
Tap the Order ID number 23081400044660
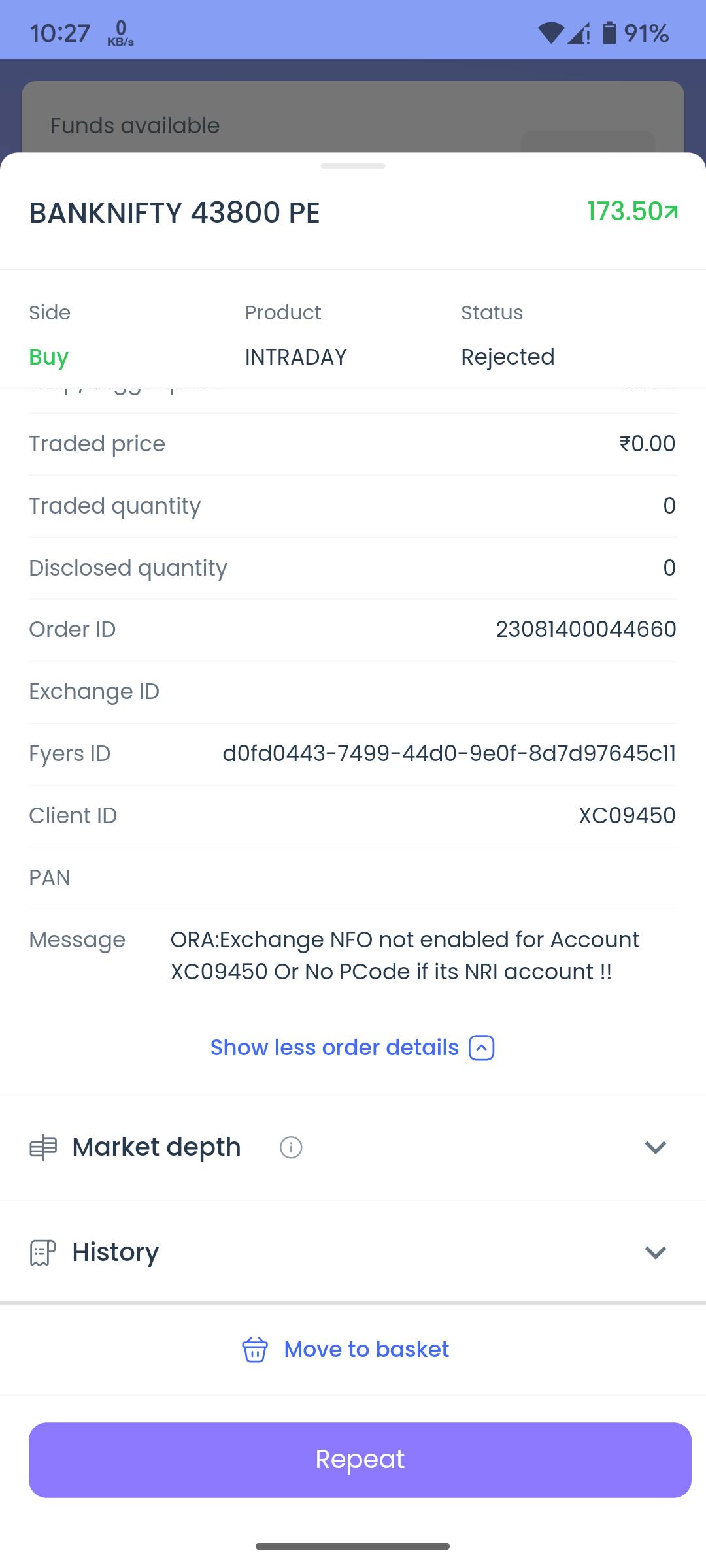click(x=586, y=629)
